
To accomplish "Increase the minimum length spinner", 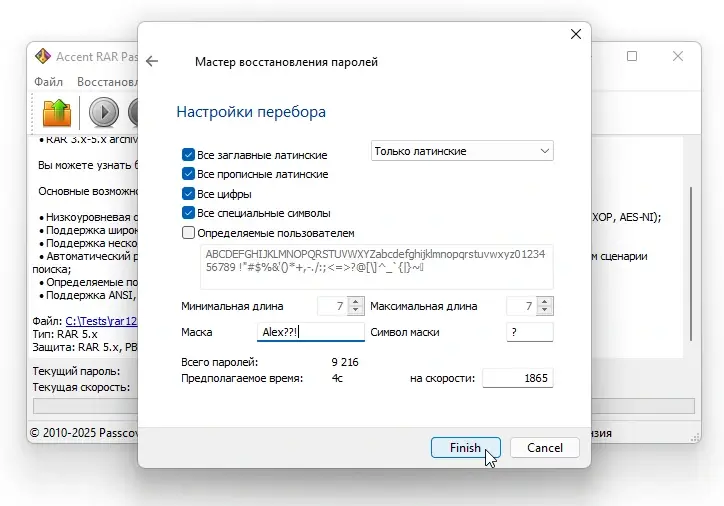I will (x=356, y=301).
